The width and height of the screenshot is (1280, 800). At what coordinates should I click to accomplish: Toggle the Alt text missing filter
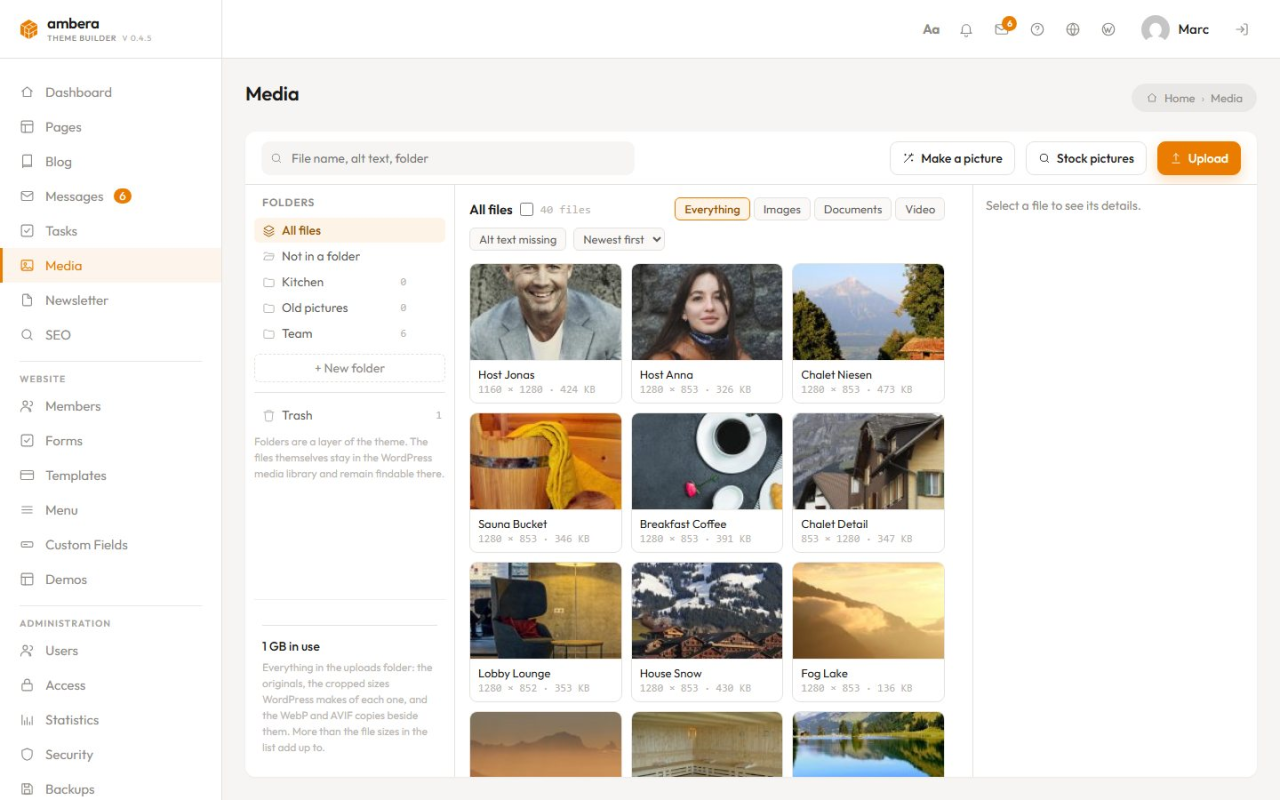518,240
